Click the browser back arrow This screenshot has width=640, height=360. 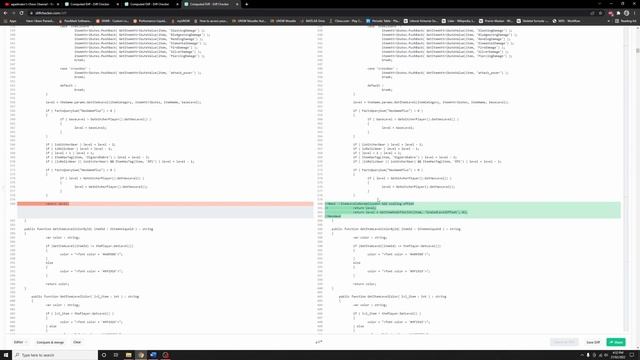(6, 13)
